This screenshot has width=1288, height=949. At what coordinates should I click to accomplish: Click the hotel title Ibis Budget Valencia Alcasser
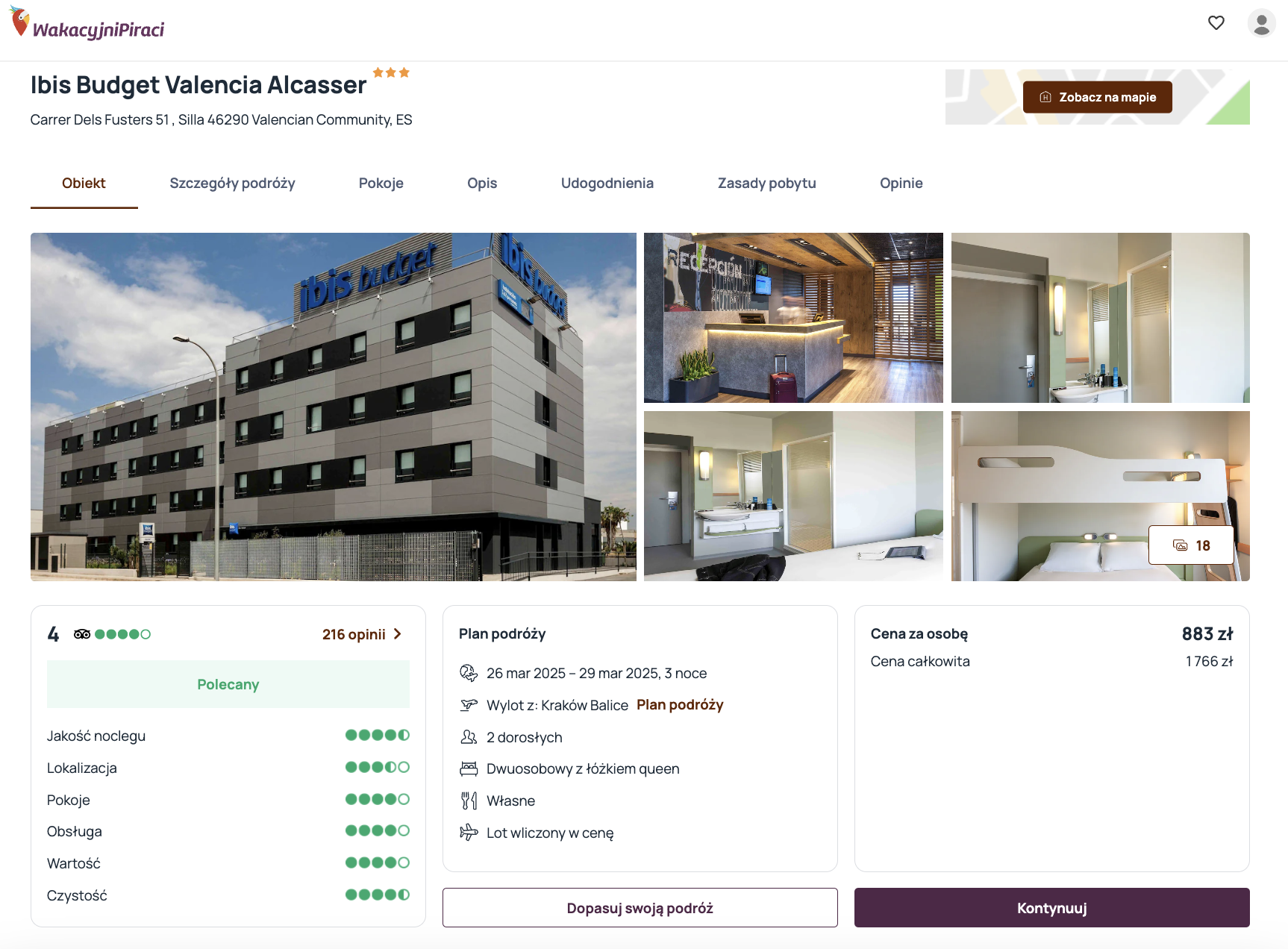click(x=198, y=85)
